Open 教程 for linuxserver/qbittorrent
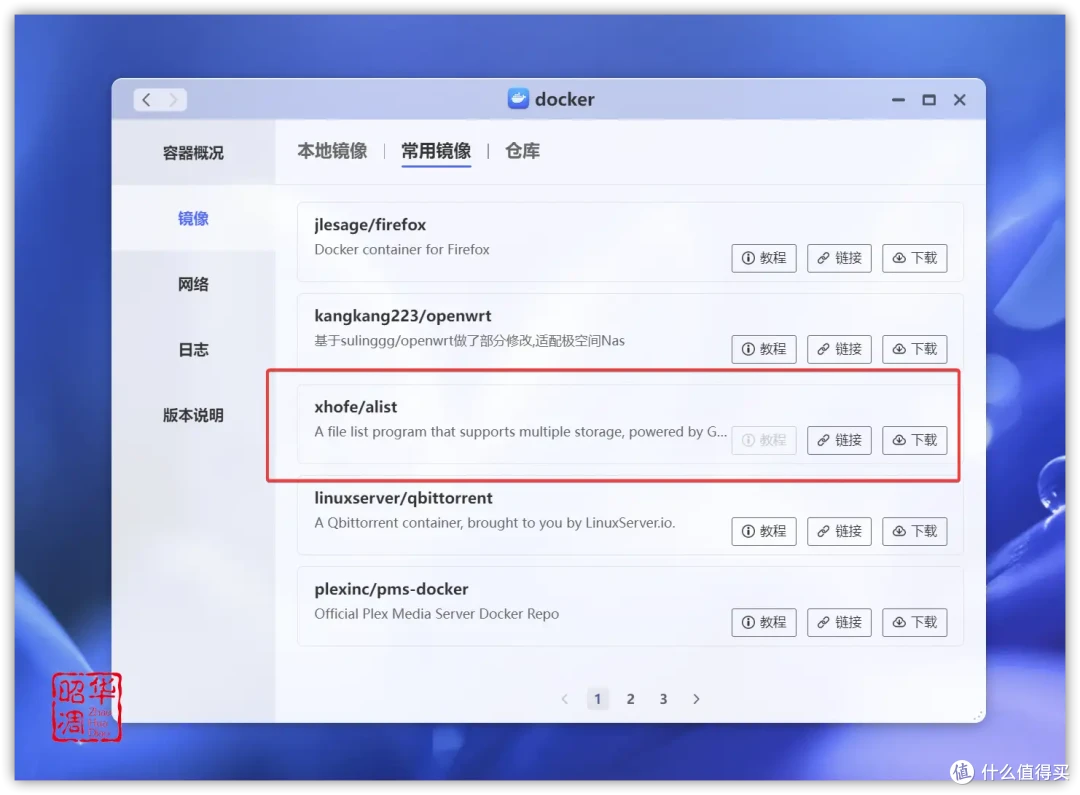 764,531
